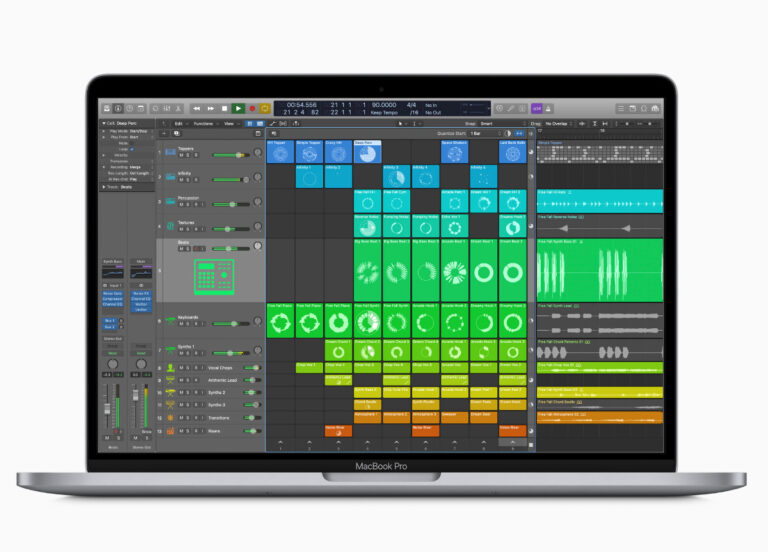The image size is (768, 552).
Task: Open the Drag dropdown showing No Overlap
Action: pyautogui.click(x=560, y=123)
